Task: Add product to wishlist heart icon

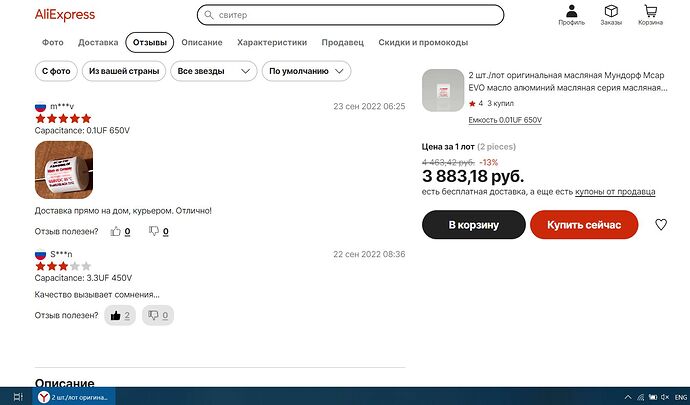Action: coord(661,225)
